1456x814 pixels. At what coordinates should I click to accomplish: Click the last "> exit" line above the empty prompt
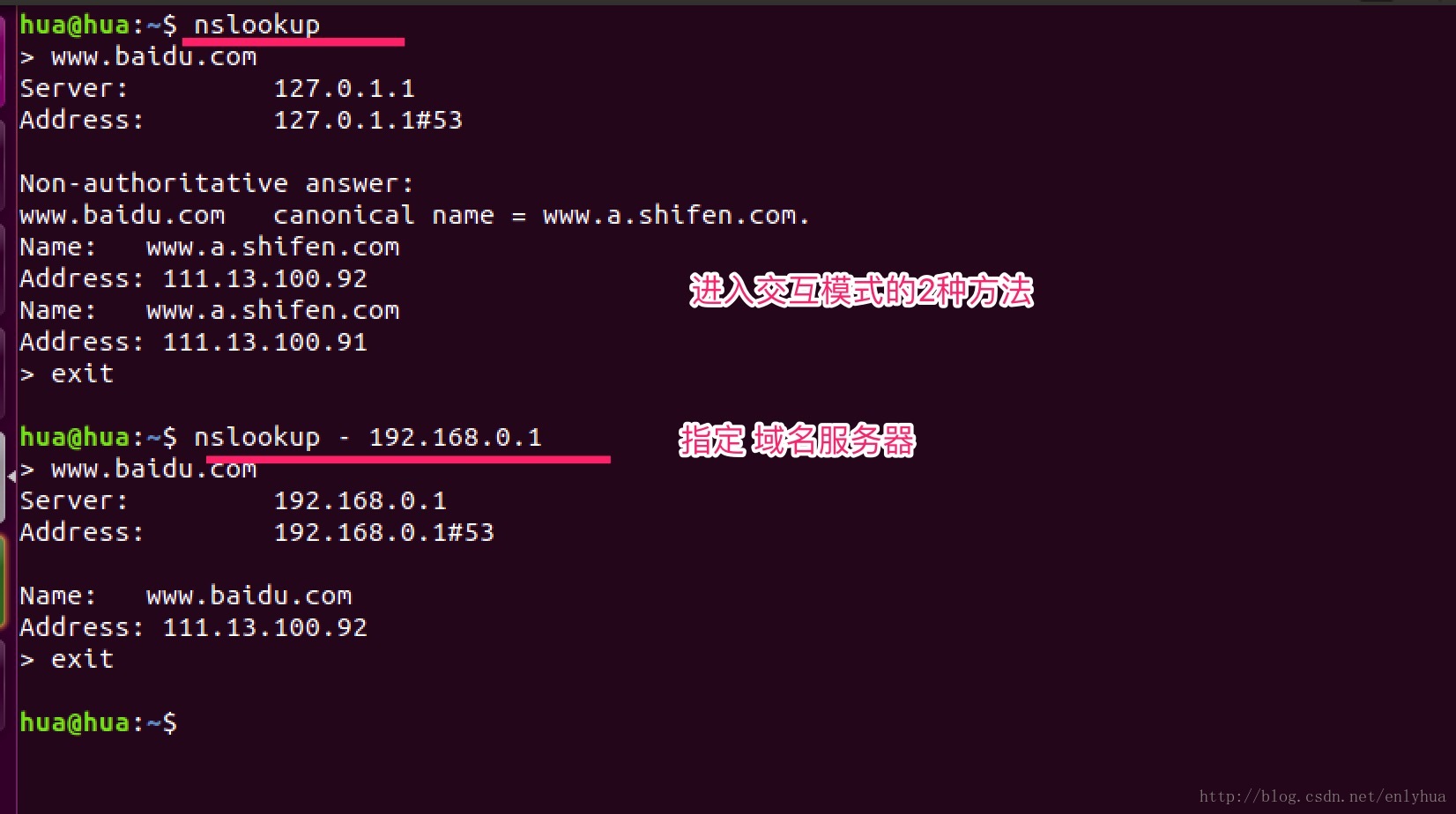pos(67,659)
